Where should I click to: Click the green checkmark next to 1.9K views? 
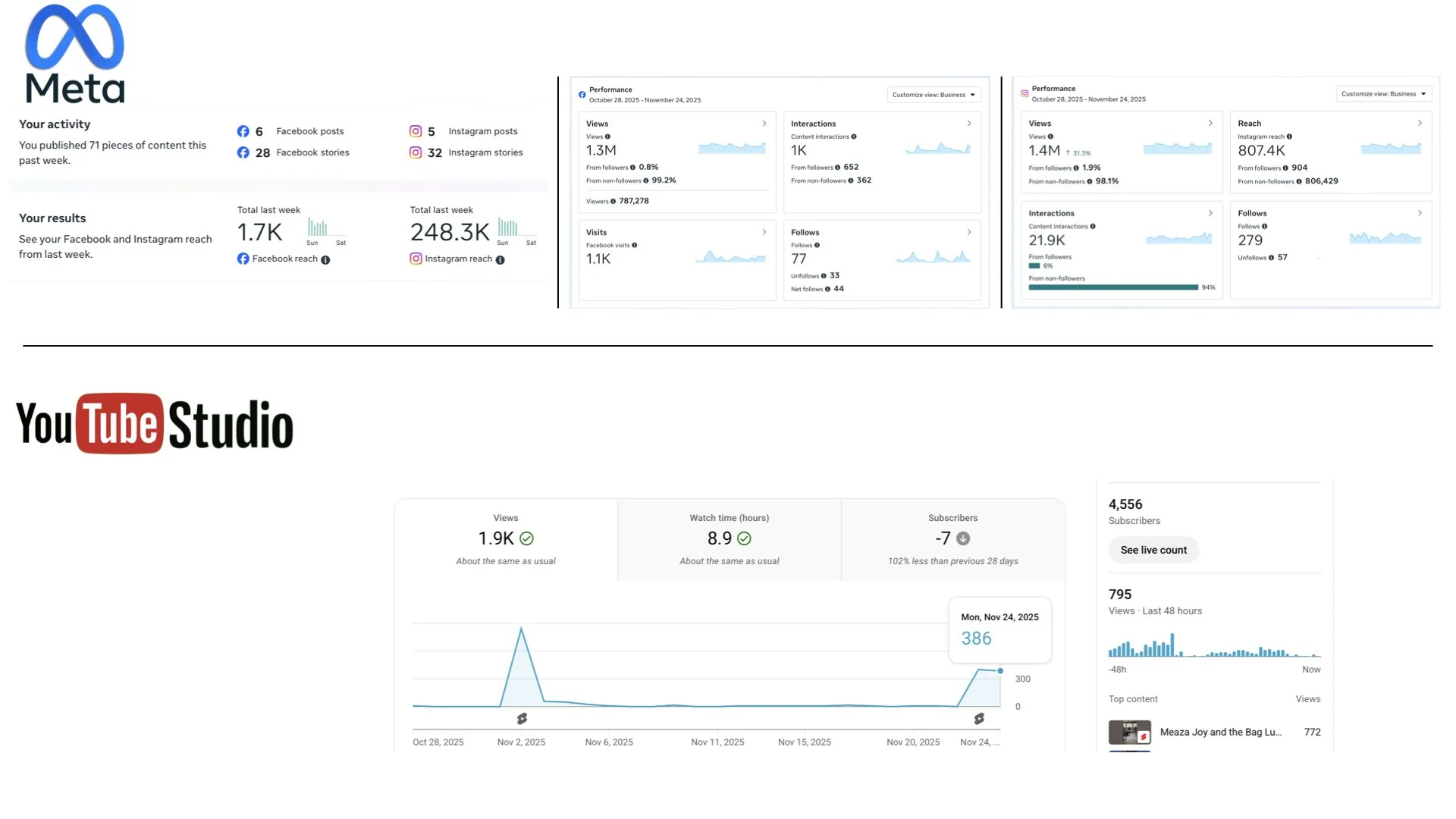tap(526, 538)
